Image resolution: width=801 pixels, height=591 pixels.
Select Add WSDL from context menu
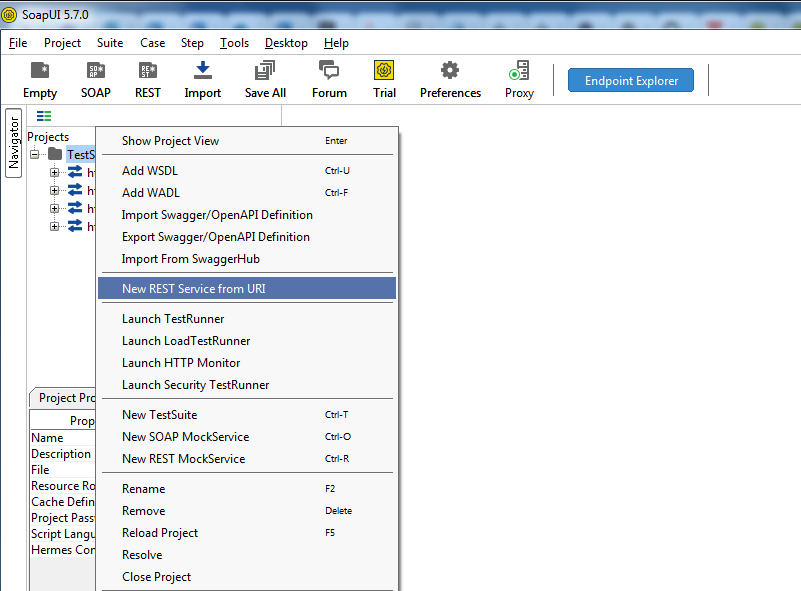click(x=247, y=171)
